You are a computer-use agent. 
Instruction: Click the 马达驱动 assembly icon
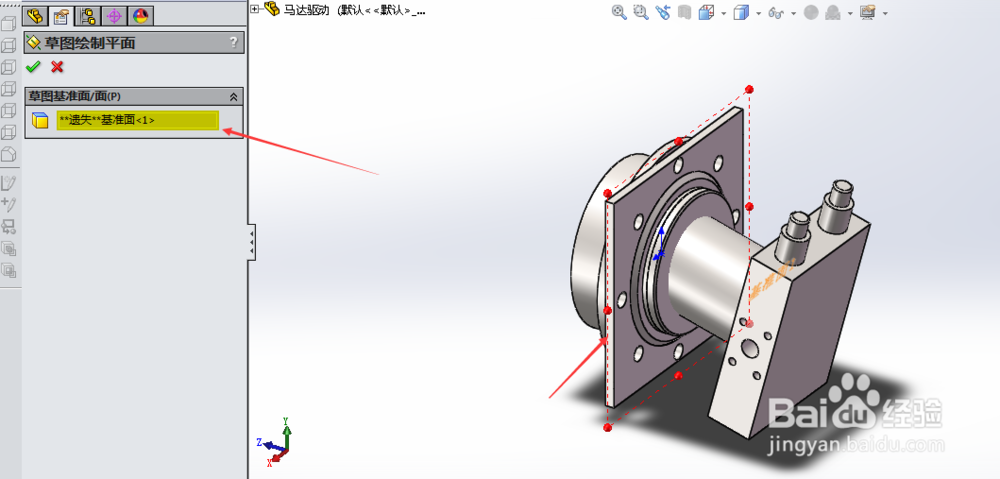272,8
